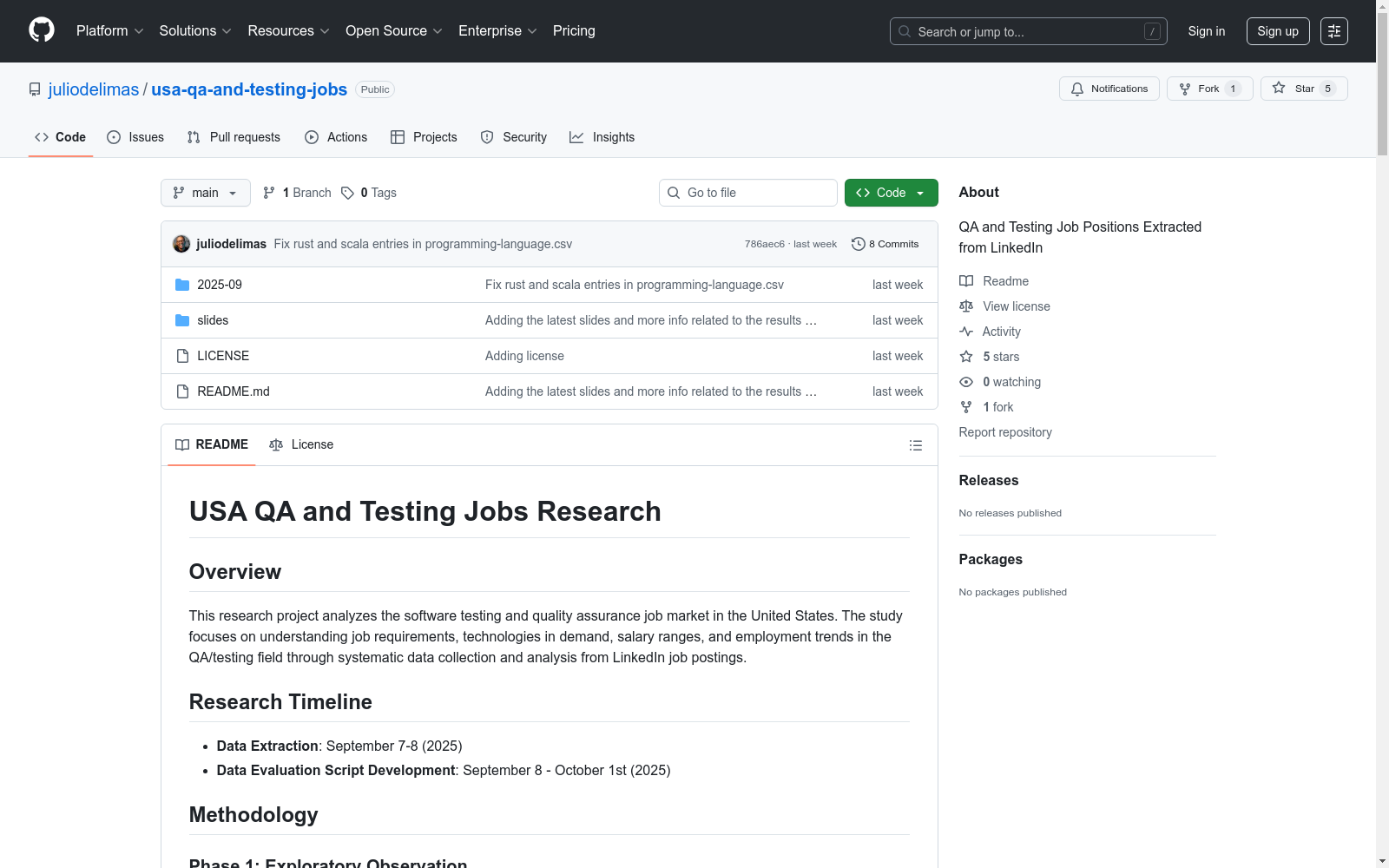This screenshot has height=868, width=1389.
Task: Open the 1 Branch link
Action: [x=297, y=193]
